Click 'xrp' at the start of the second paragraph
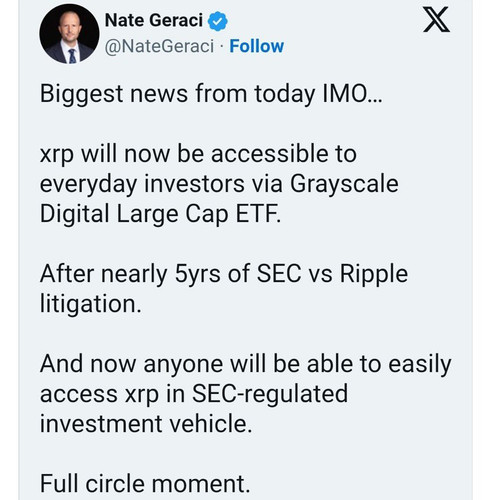The image size is (491, 500). pos(57,155)
